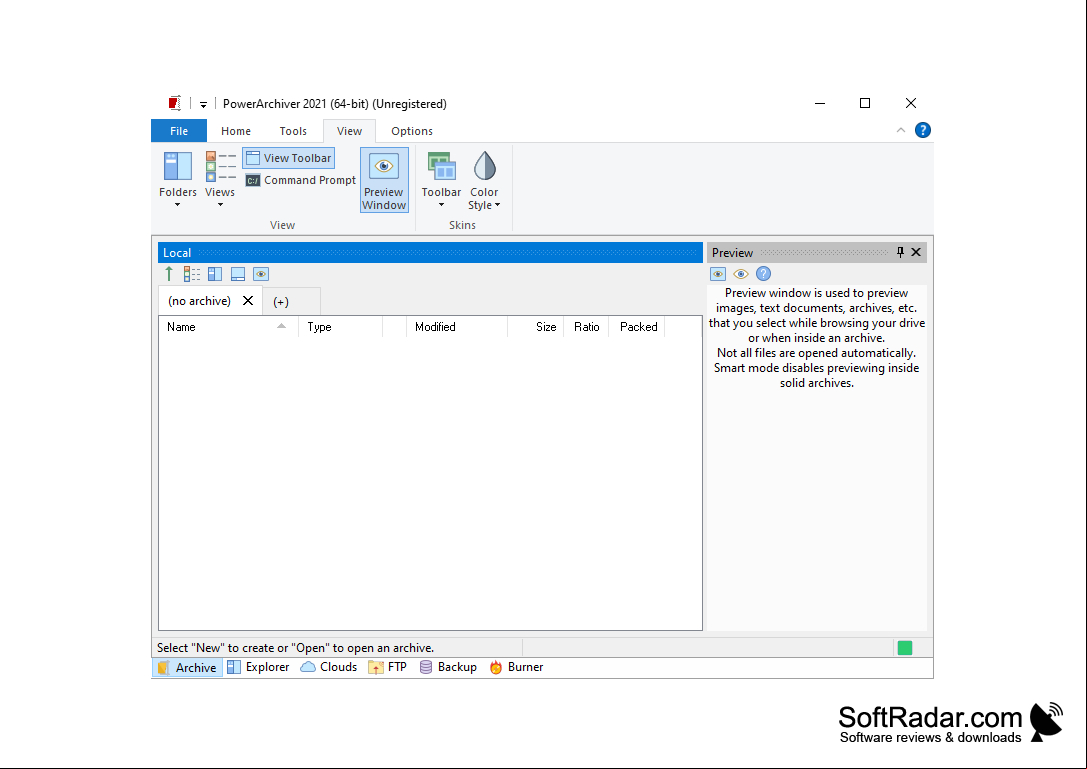Viewport: 1087px width, 769px height.
Task: Expand the Folders dropdown in the ribbon
Action: pos(177,180)
